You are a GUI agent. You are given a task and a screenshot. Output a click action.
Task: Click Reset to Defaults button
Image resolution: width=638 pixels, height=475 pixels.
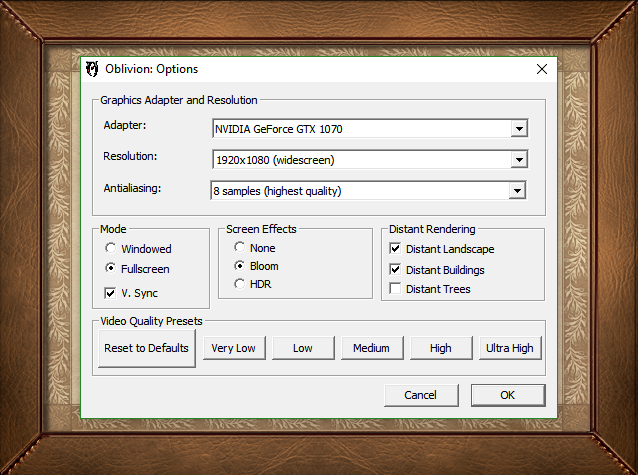[146, 348]
